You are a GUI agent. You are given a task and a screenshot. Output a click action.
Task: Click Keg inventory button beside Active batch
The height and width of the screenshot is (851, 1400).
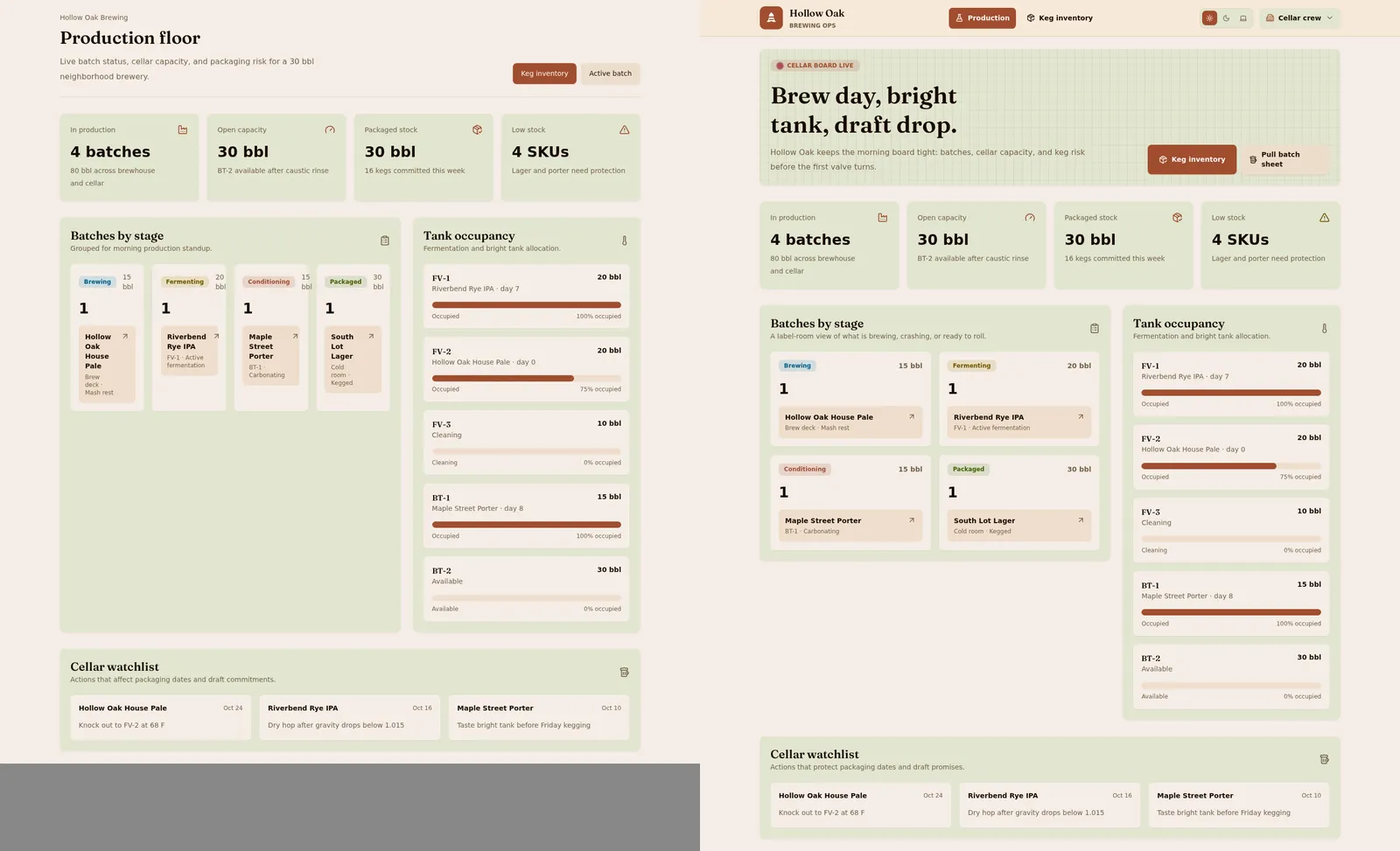point(544,73)
